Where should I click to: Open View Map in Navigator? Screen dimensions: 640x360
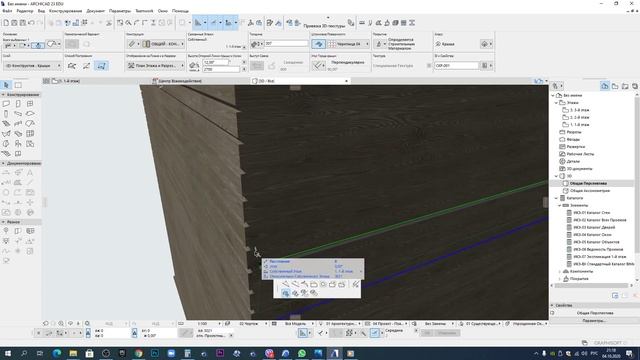tap(615, 86)
